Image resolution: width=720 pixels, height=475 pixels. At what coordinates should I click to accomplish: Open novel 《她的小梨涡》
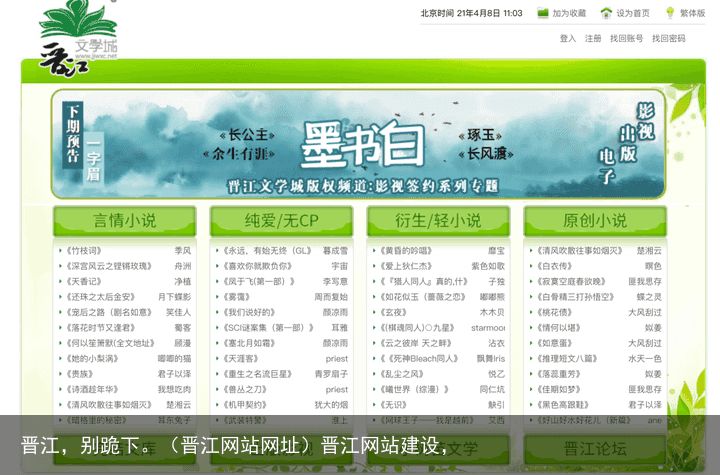(x=92, y=359)
